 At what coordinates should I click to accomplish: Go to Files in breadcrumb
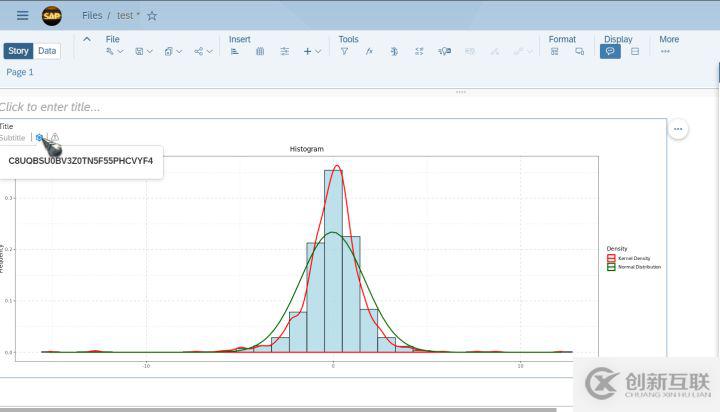(92, 16)
